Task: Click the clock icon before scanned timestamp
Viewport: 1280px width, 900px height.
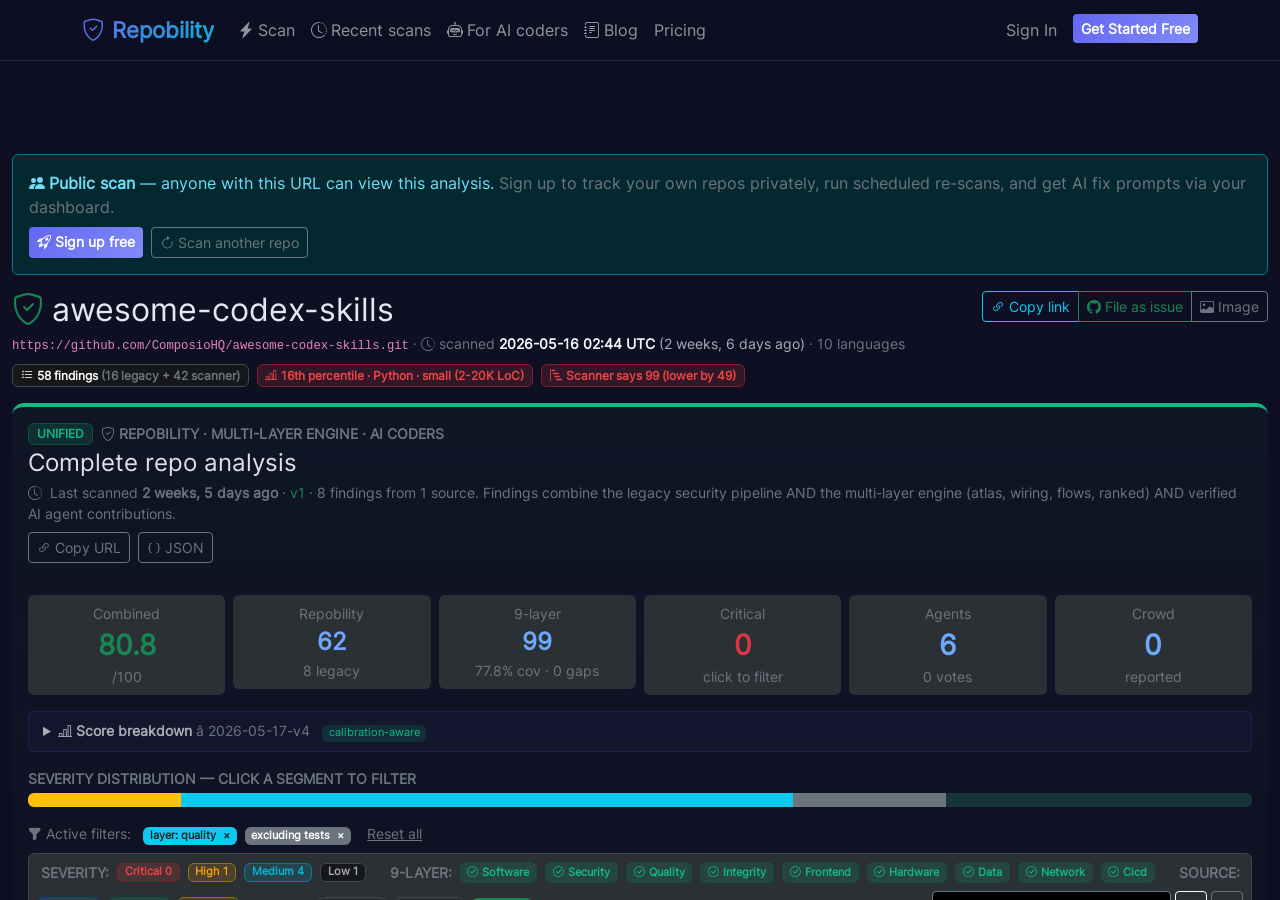Action: tap(428, 344)
